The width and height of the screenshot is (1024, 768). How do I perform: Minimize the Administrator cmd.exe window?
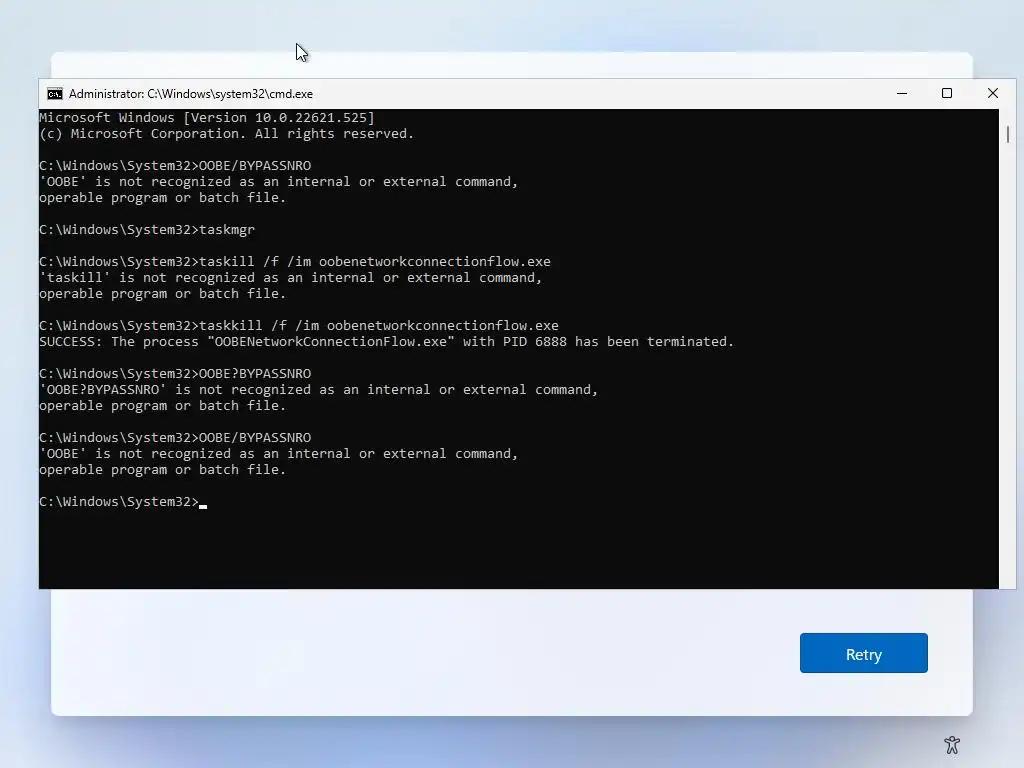(902, 93)
